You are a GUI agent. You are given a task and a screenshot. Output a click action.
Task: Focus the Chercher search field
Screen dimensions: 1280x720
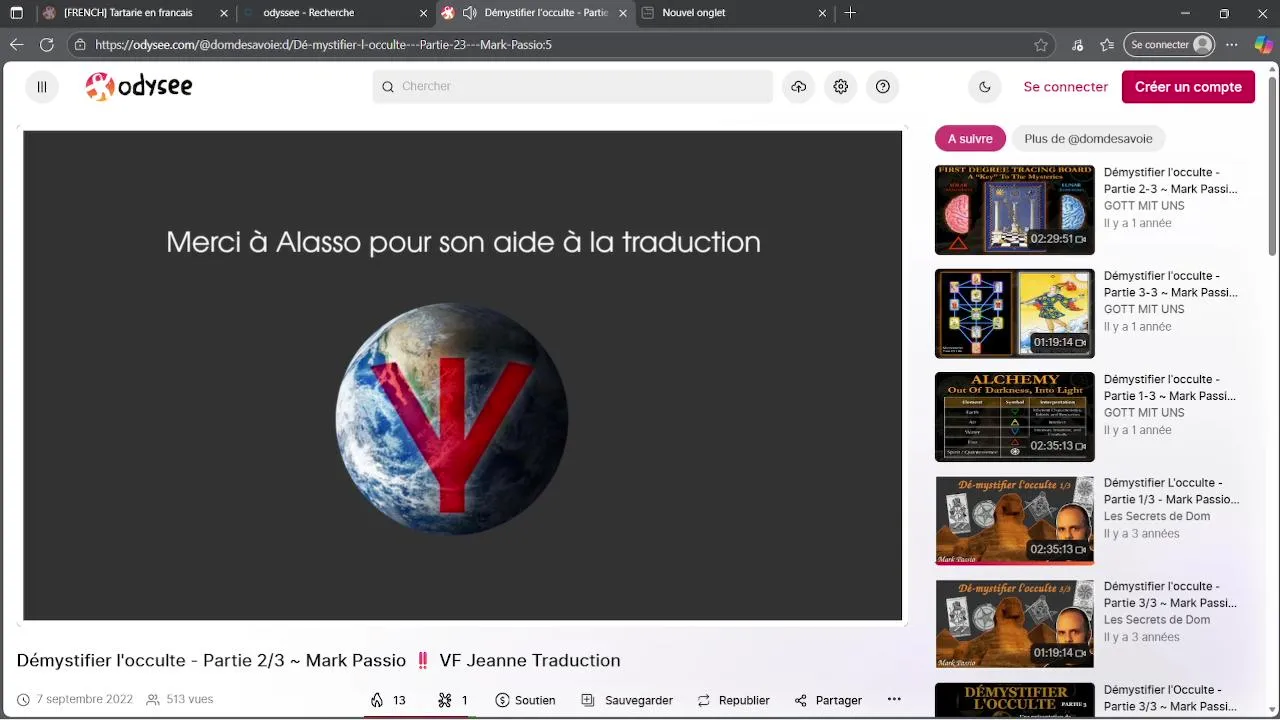(x=573, y=87)
